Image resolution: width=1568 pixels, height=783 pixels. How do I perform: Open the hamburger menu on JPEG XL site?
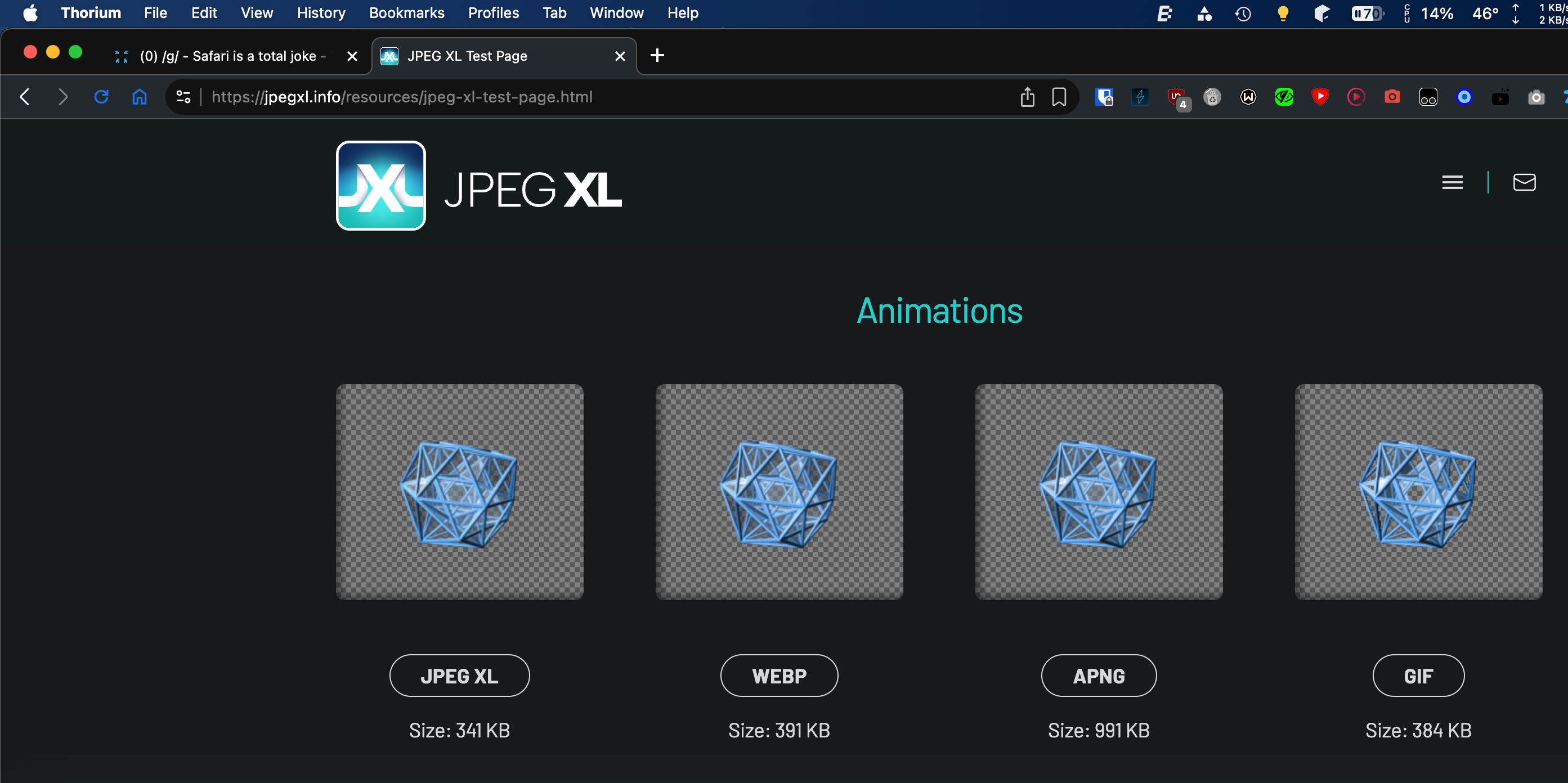click(x=1453, y=182)
